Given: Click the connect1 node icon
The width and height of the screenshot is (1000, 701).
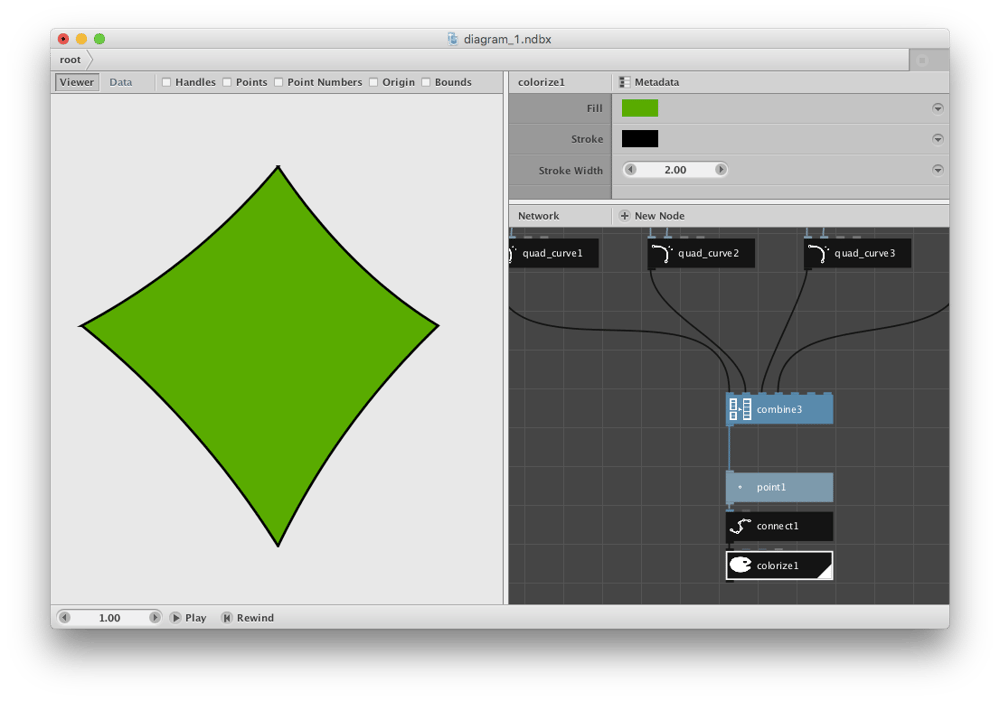Looking at the screenshot, I should tap(740, 526).
